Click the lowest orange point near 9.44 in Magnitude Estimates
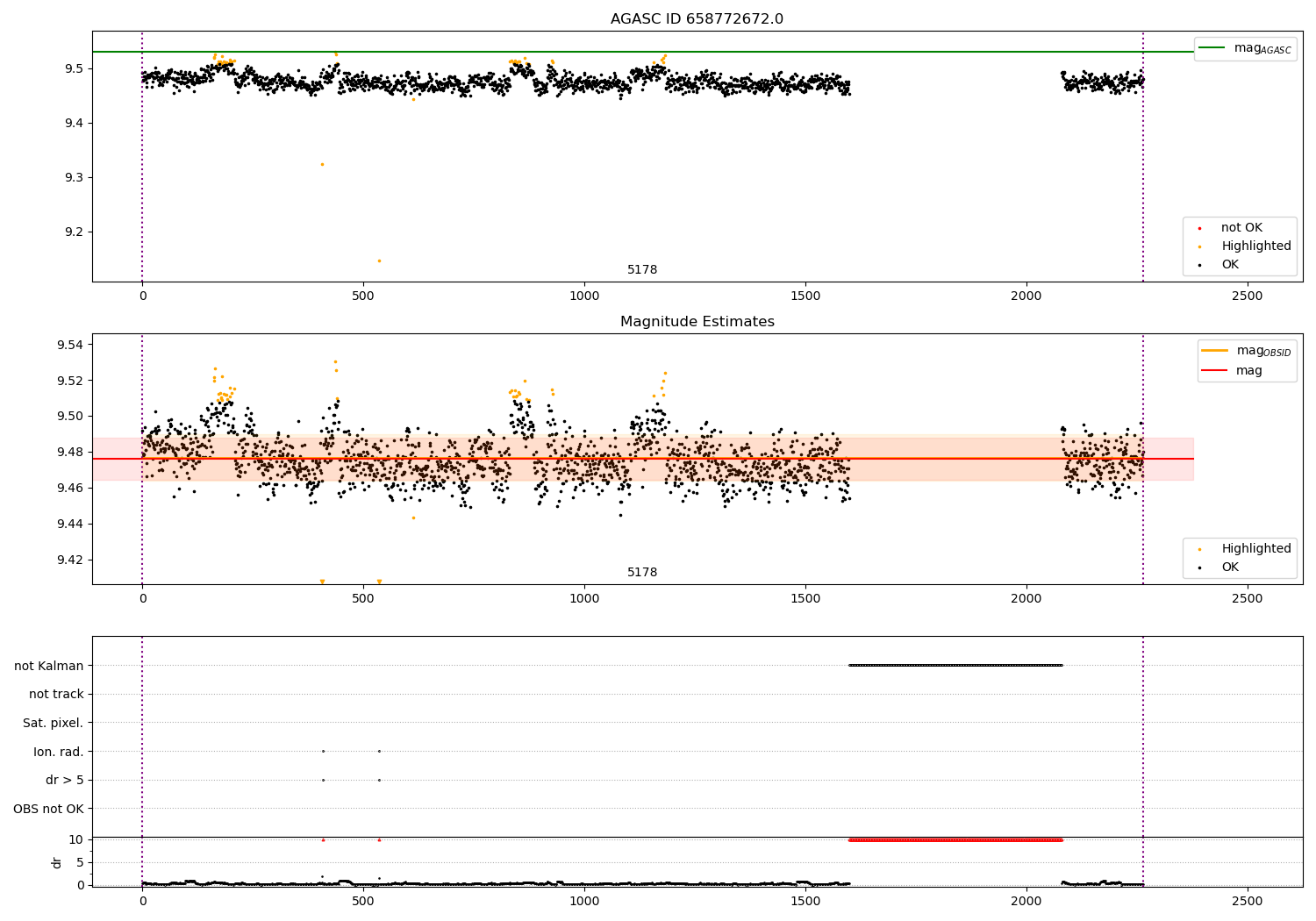Image resolution: width=1316 pixels, height=921 pixels. point(414,518)
